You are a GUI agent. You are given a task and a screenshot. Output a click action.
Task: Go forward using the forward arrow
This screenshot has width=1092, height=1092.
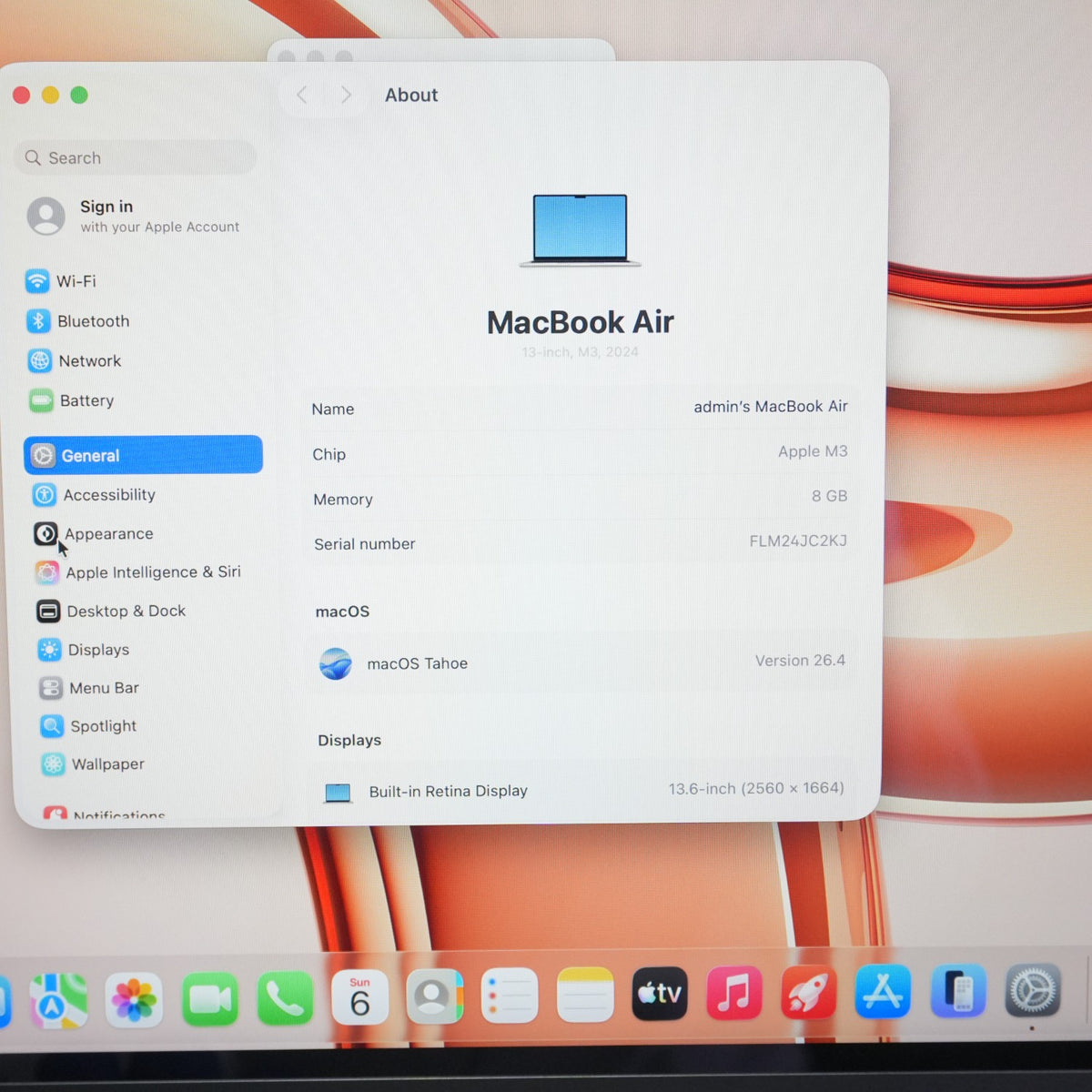(x=346, y=95)
